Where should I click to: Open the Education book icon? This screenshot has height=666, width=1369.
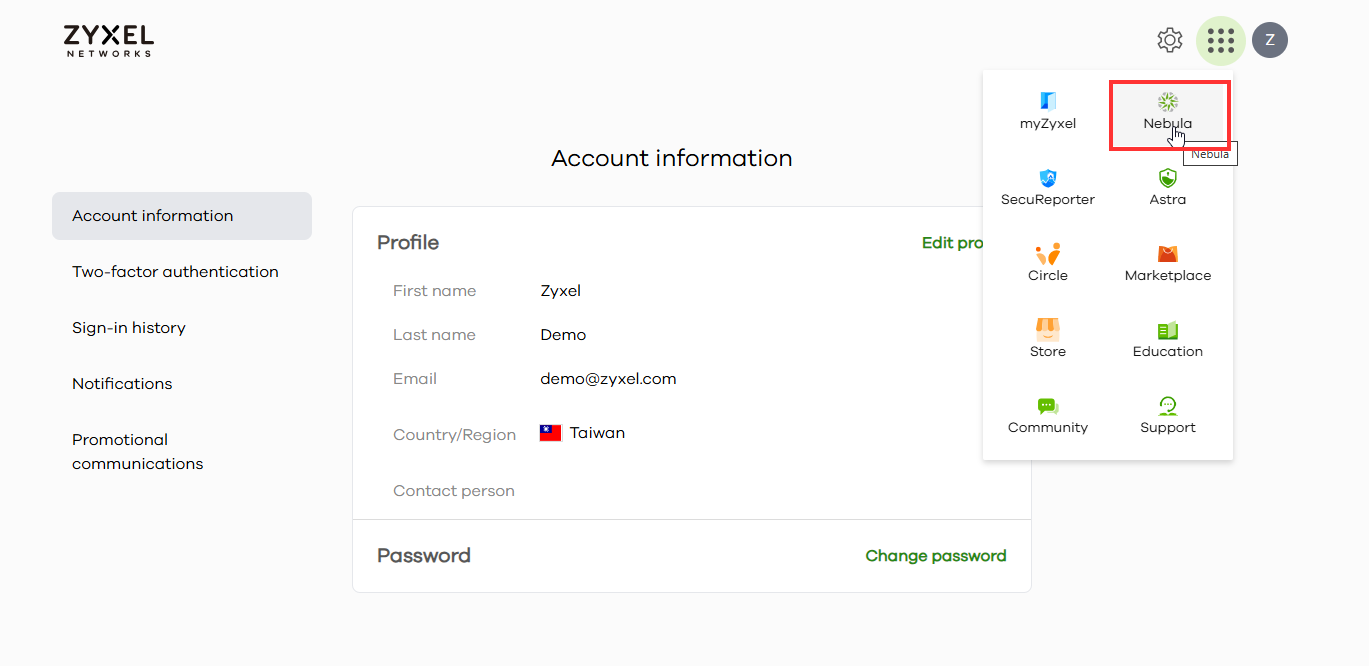[1167, 330]
